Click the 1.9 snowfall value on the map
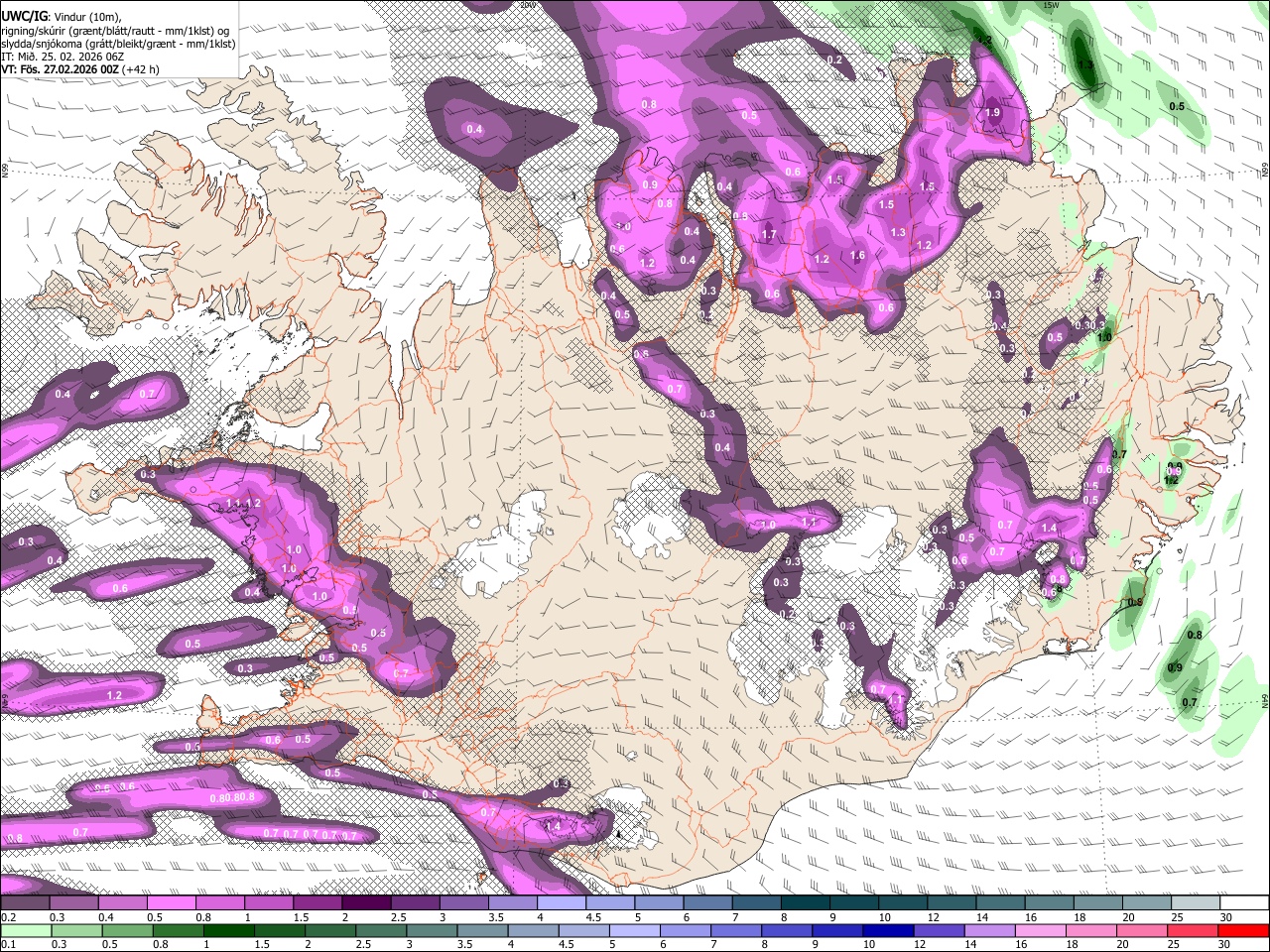This screenshot has width=1270, height=952. pos(993,113)
